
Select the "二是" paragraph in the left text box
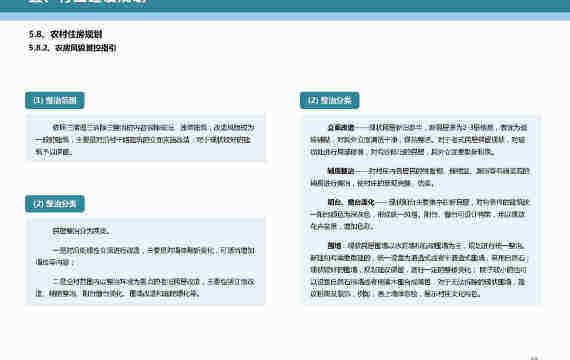(145, 287)
